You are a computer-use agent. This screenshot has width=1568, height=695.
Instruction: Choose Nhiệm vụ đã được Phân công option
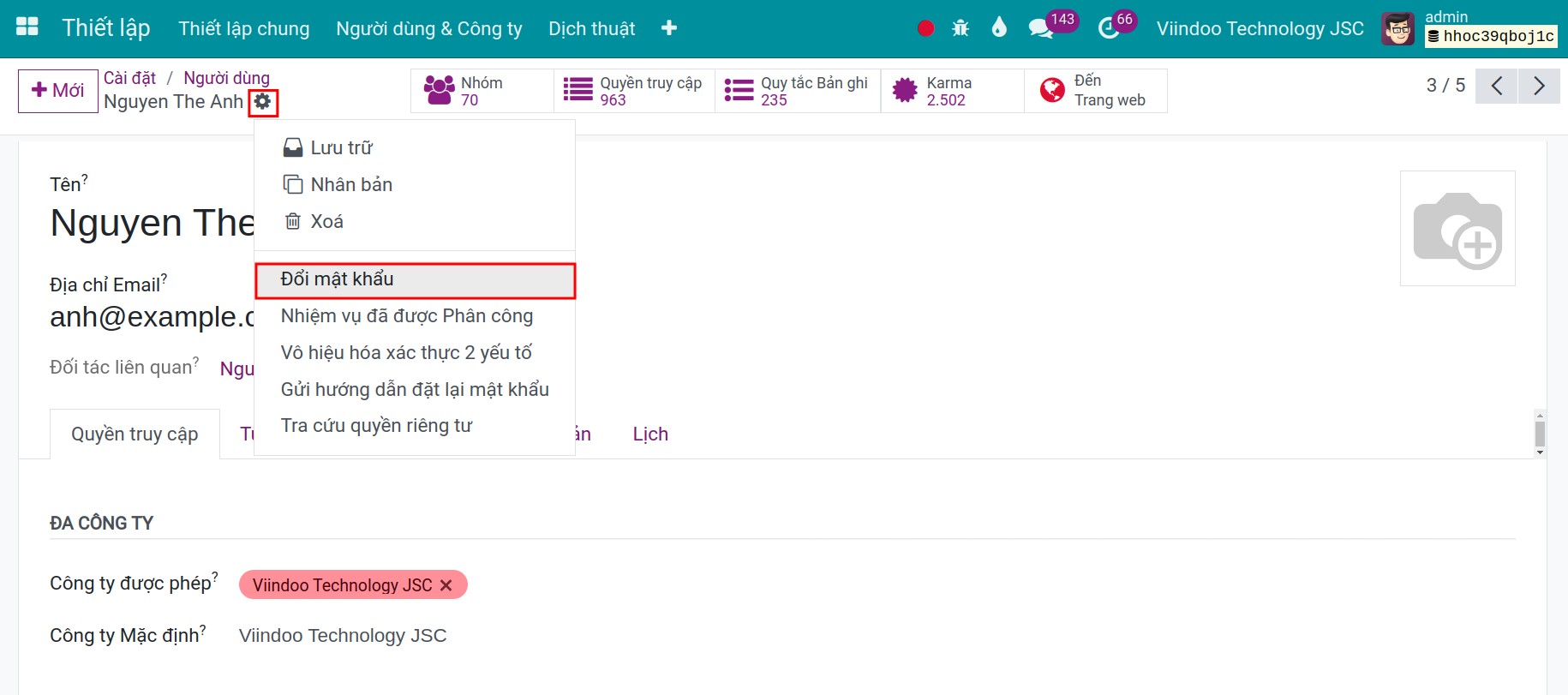coord(415,315)
